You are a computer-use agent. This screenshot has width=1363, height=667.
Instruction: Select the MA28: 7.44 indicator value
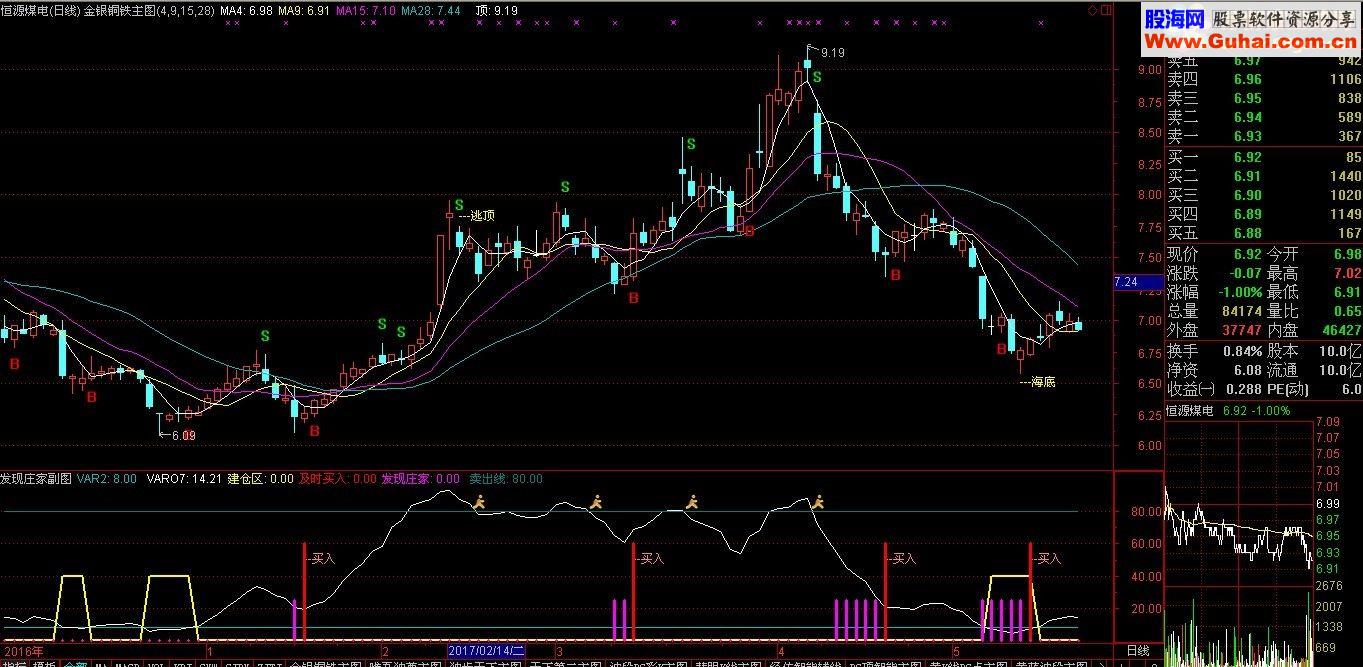pos(431,10)
